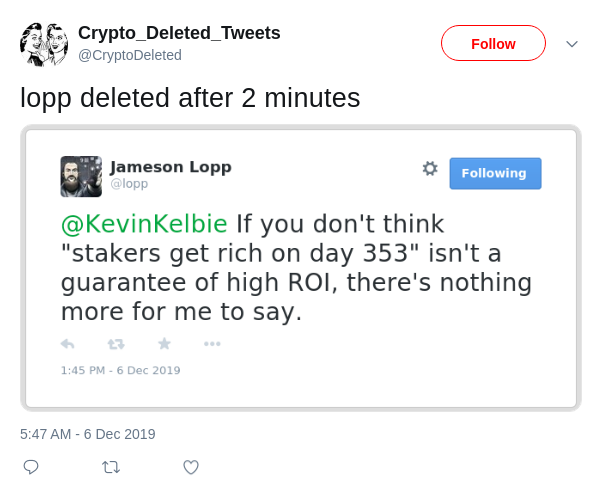Click the 1:45 PM - 6 Dec 2019 timestamp
The width and height of the screenshot is (603, 497).
[x=120, y=370]
